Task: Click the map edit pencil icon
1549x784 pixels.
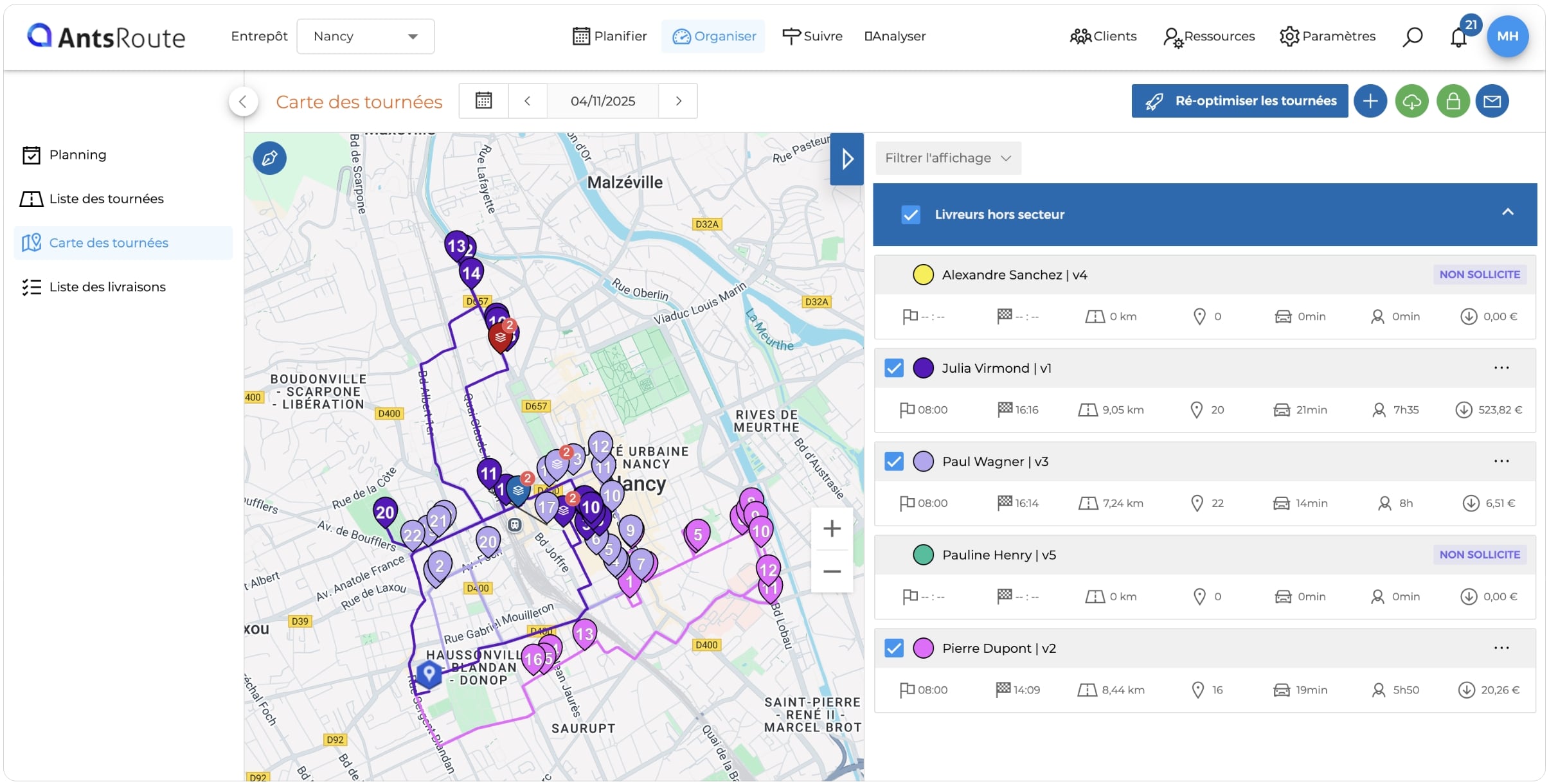Action: click(269, 158)
